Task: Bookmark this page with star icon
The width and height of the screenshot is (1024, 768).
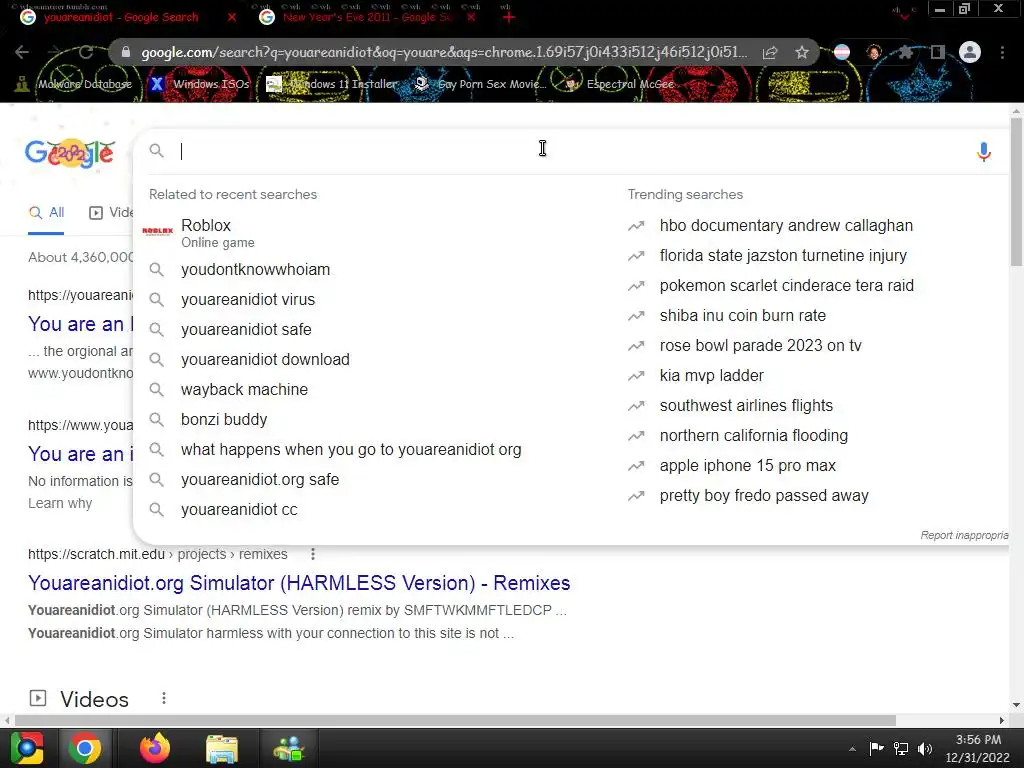Action: (x=802, y=52)
